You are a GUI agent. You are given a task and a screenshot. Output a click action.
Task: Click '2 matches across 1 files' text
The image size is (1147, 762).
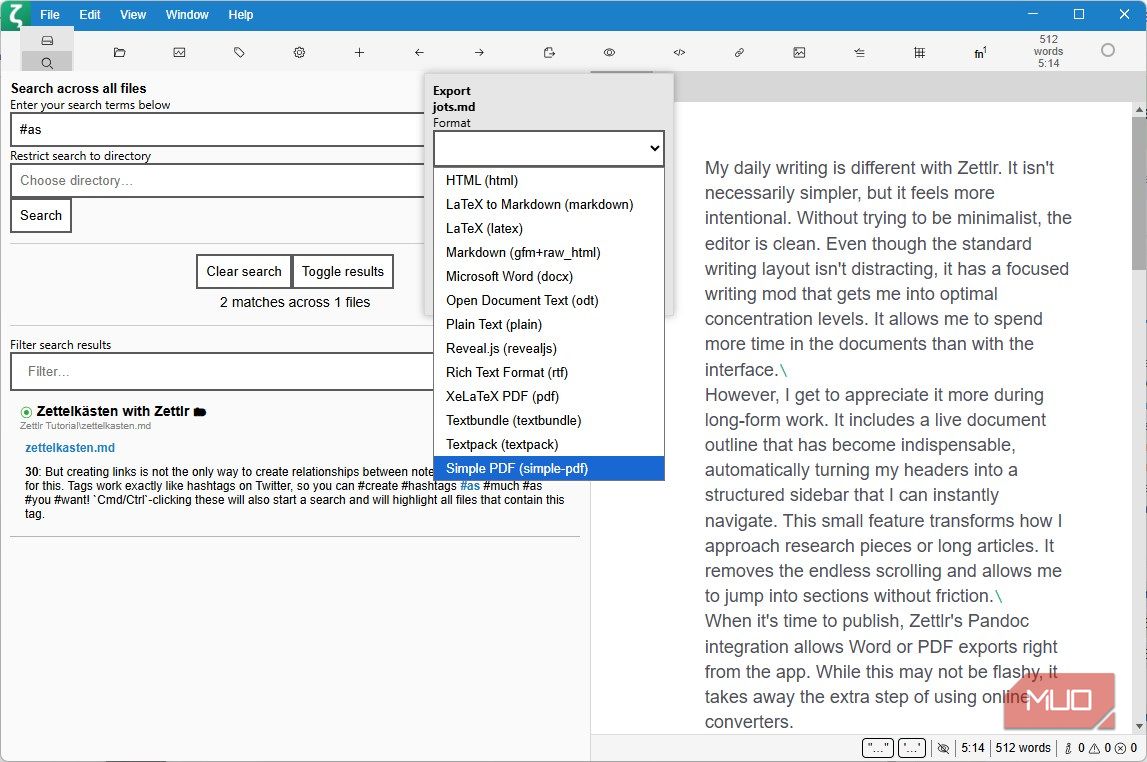[295, 302]
